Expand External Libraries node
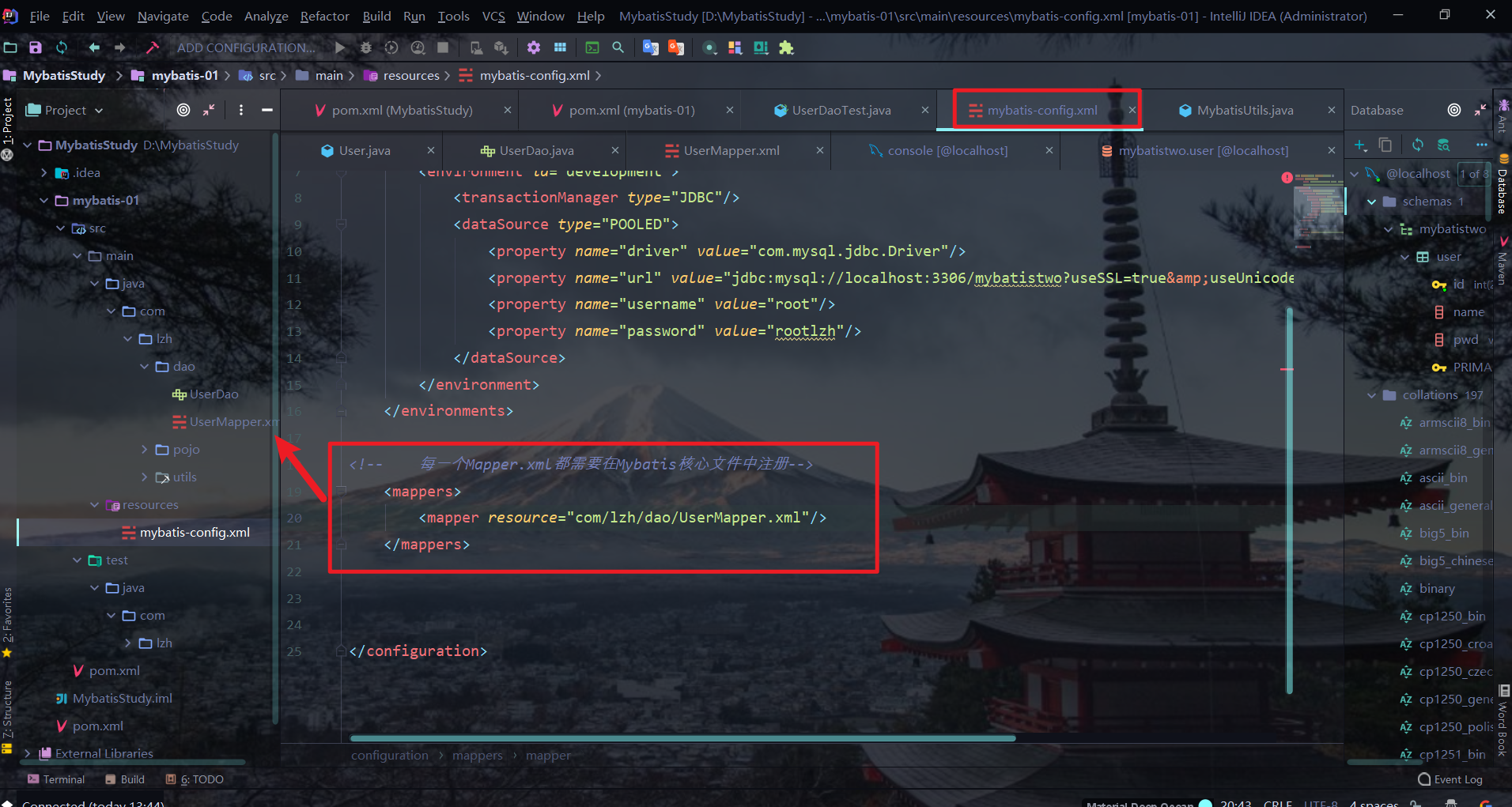This screenshot has width=1512, height=807. tap(28, 753)
